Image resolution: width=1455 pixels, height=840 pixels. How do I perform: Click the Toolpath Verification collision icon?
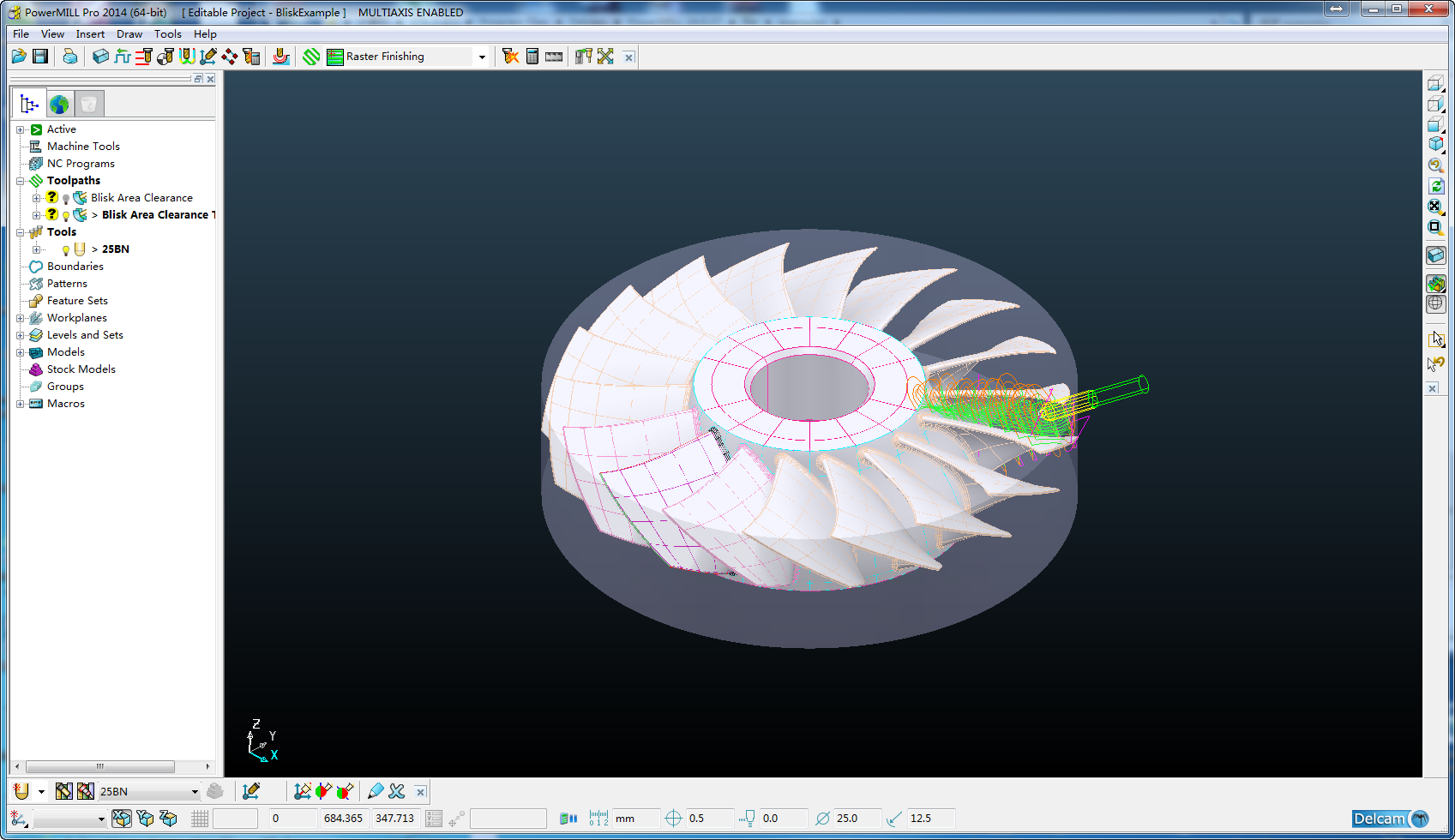(x=511, y=57)
